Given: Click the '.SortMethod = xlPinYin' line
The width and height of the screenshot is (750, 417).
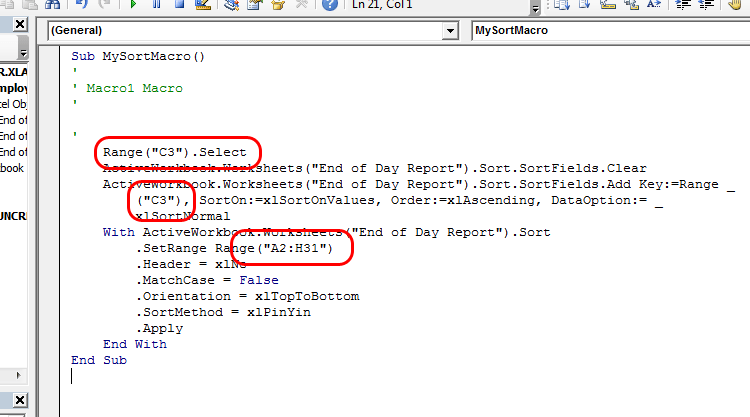Looking at the screenshot, I should pyautogui.click(x=223, y=312).
